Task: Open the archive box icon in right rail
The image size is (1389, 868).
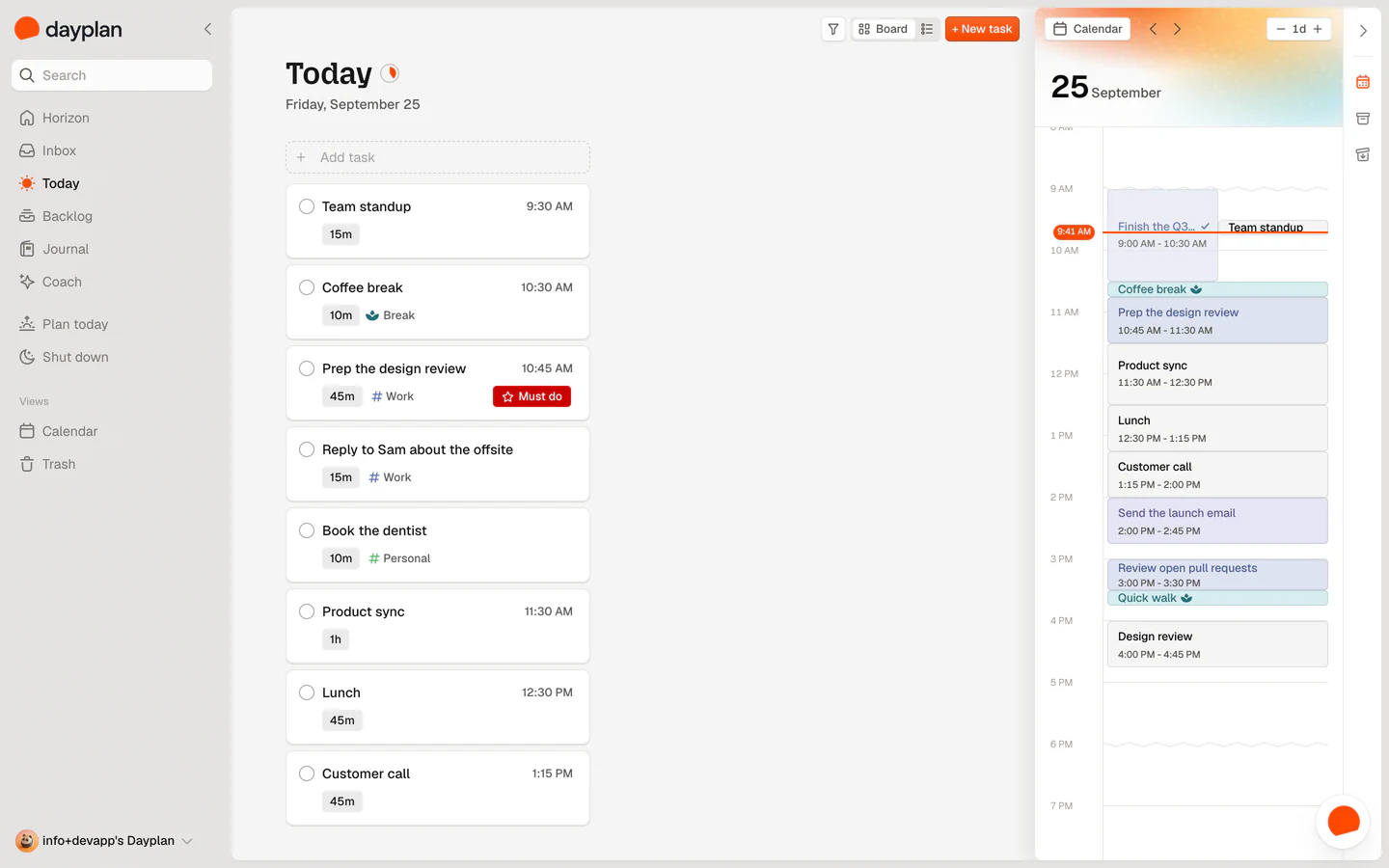Action: pyautogui.click(x=1363, y=119)
